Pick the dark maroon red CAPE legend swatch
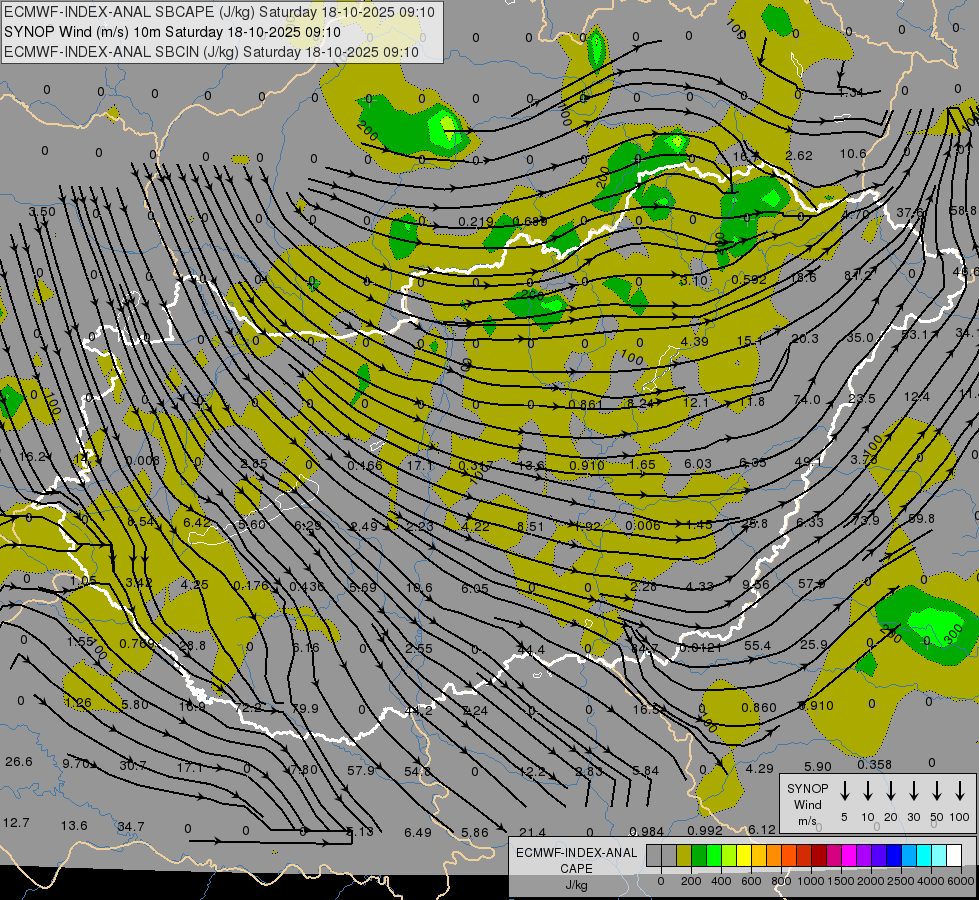Viewport: 979px width, 900px height. point(819,856)
